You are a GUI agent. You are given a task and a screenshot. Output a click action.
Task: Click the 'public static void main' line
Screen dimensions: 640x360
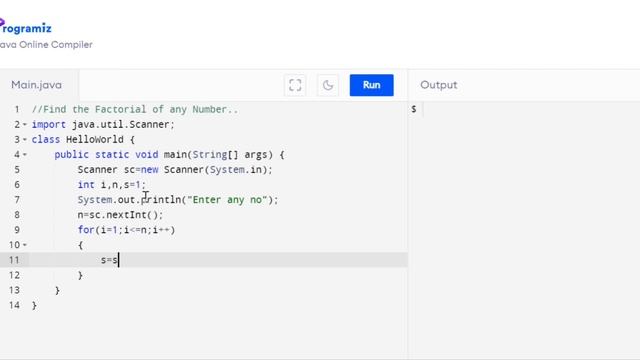(x=169, y=155)
